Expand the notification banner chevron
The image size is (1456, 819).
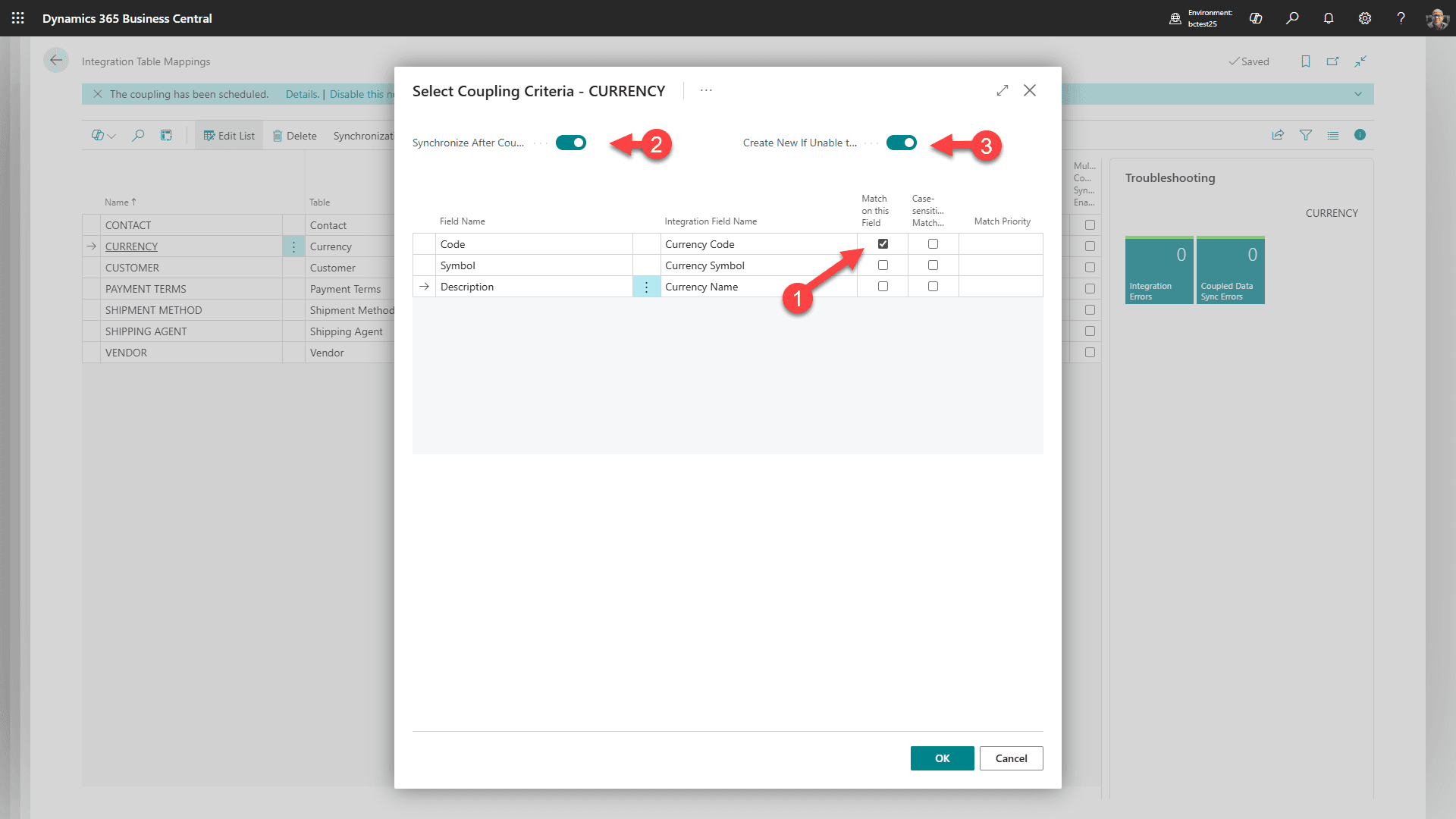(1357, 94)
